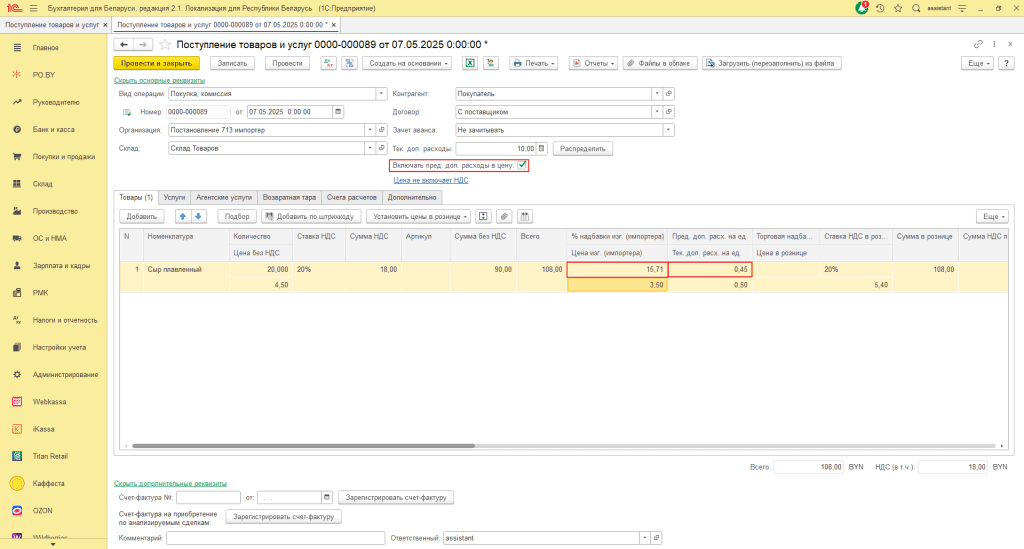The image size is (1024, 549).
Task: Expand the Ответственный dropdown arrow
Action: click(645, 538)
